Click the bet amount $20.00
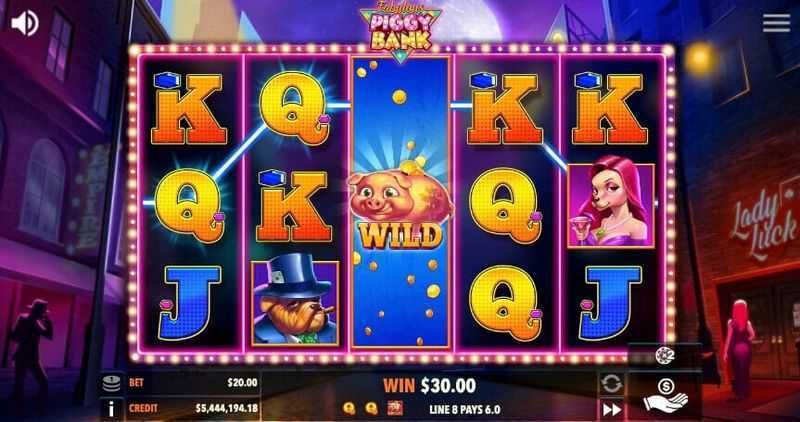The width and height of the screenshot is (800, 422). coord(242,382)
